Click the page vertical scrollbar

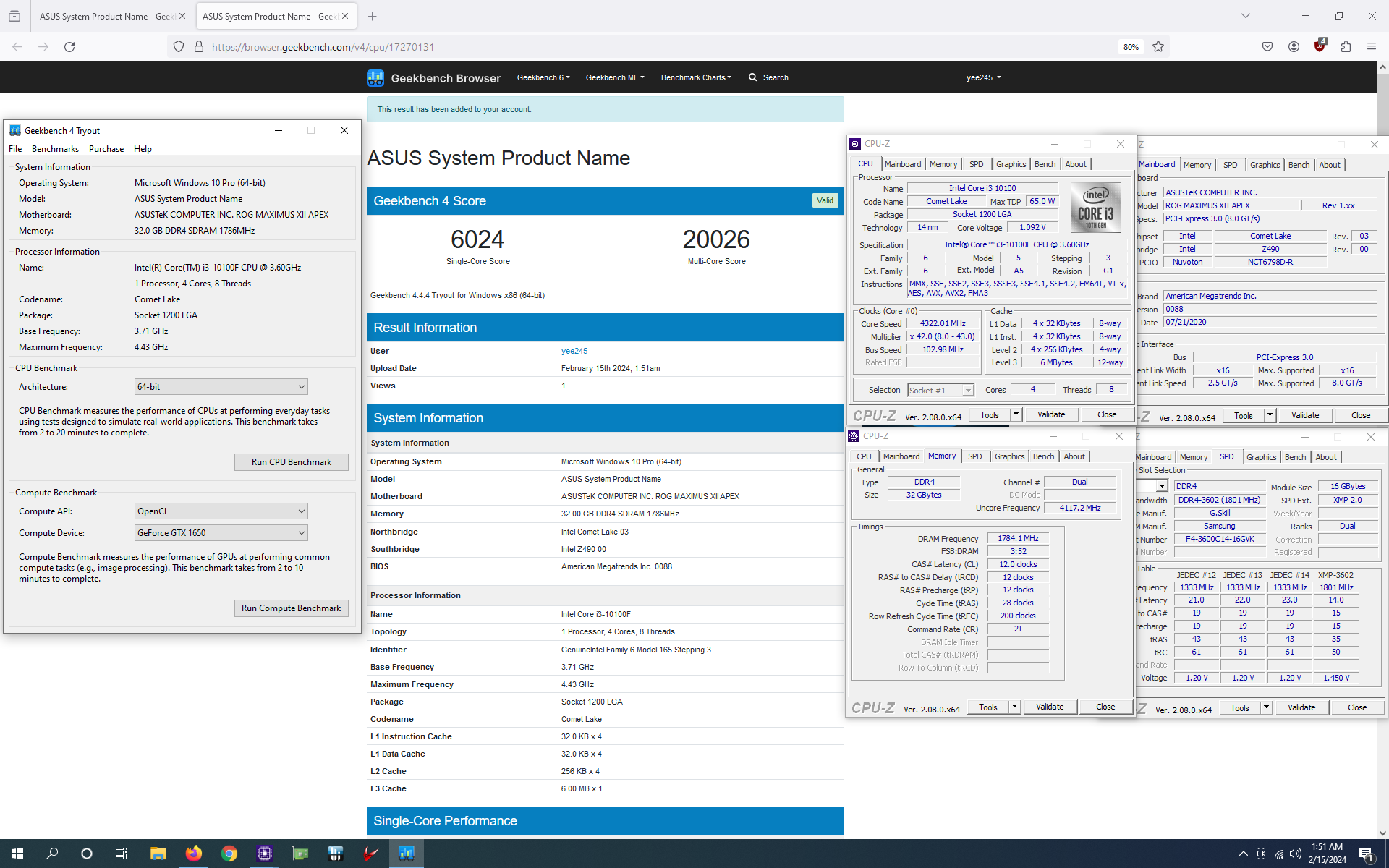[x=1382, y=448]
